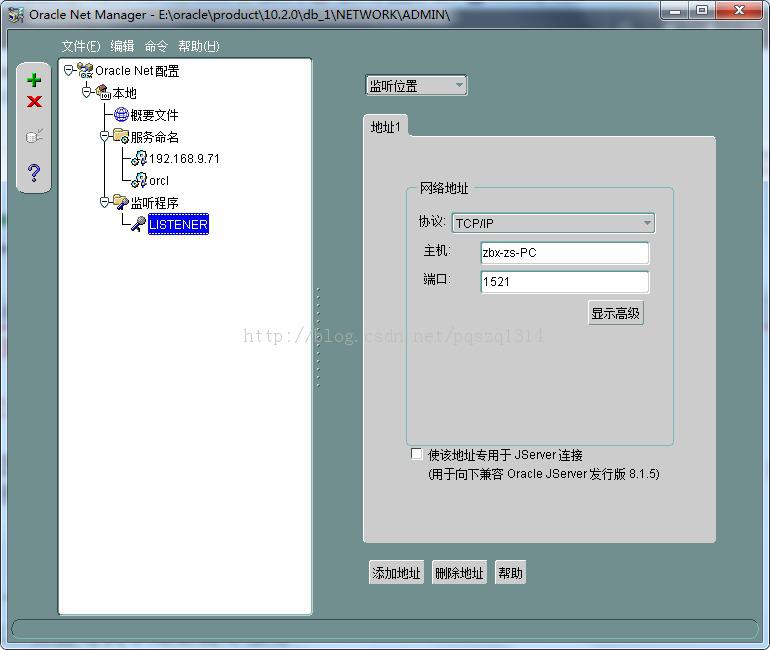Click the icon beside orcl service
The image size is (770, 650).
pyautogui.click(x=139, y=180)
